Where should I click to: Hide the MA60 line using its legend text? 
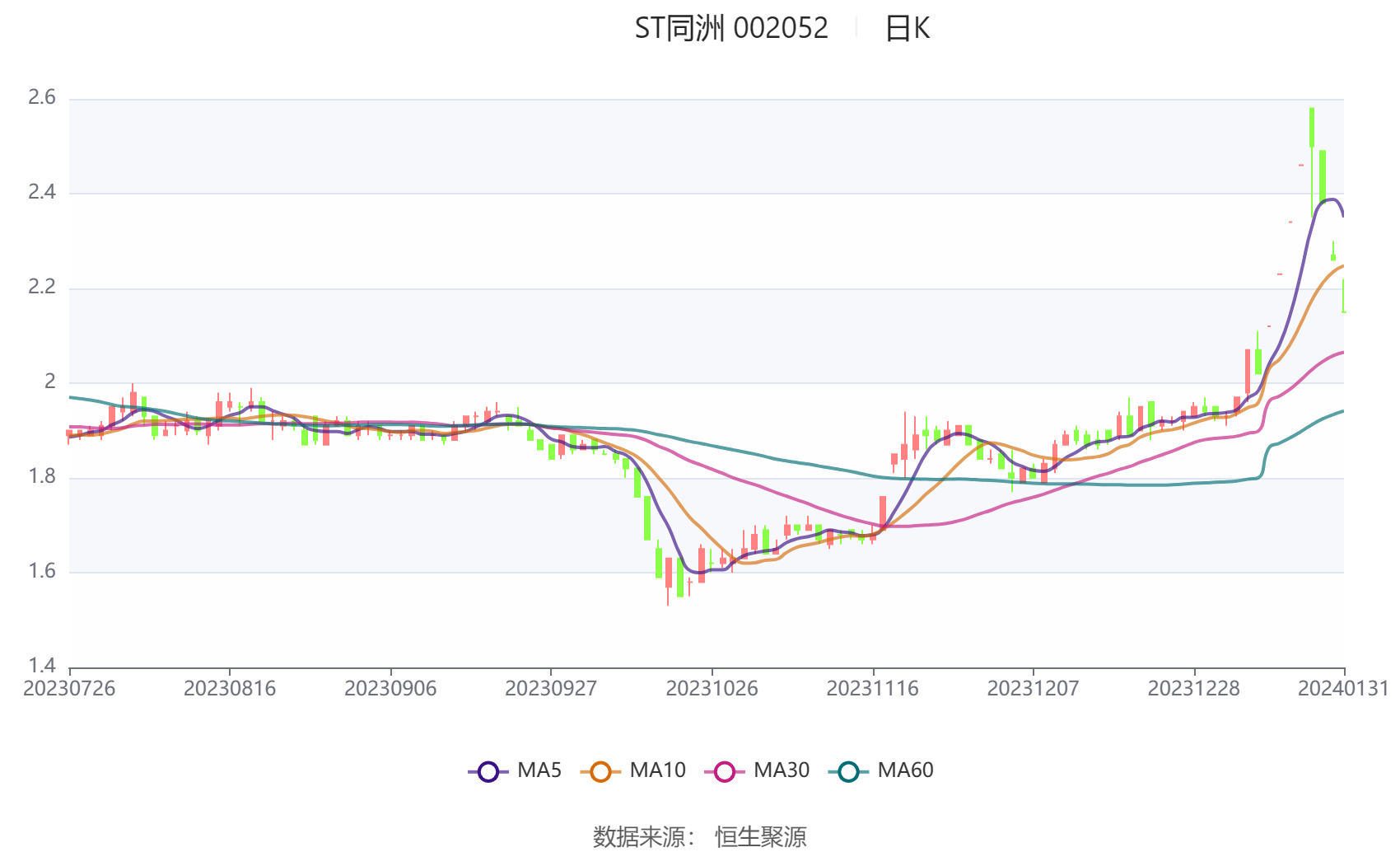[x=905, y=770]
